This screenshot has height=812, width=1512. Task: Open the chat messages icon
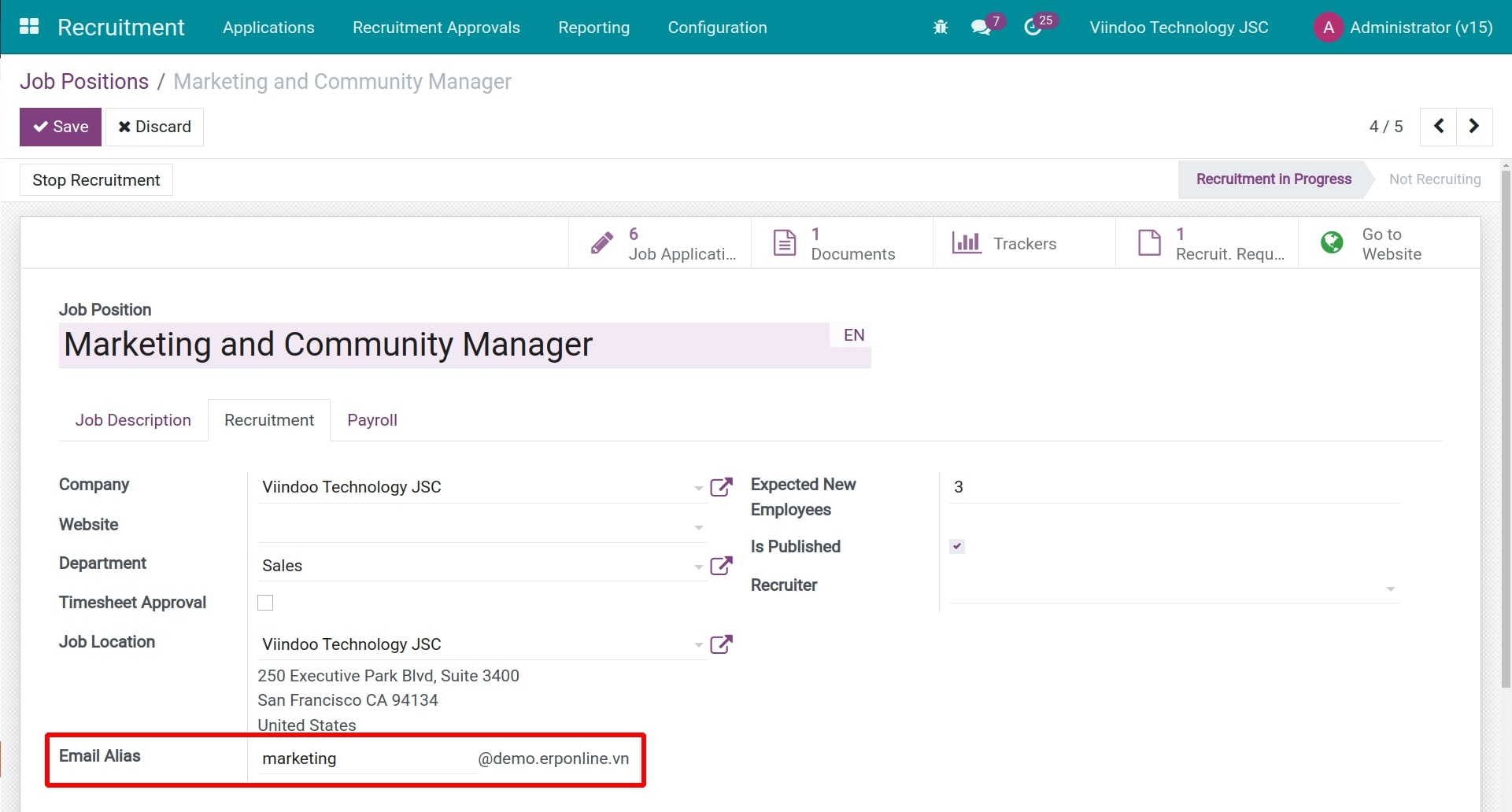pyautogui.click(x=981, y=28)
